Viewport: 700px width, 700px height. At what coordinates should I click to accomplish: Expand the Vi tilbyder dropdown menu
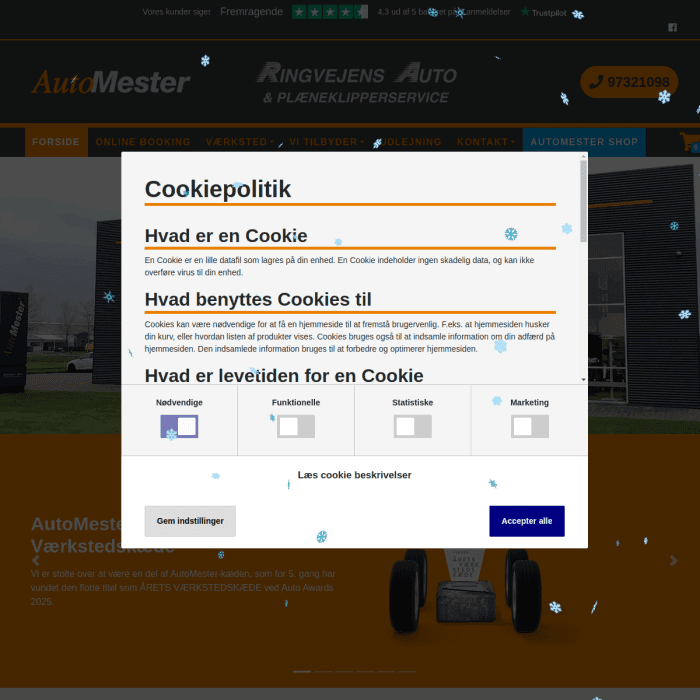coord(327,142)
